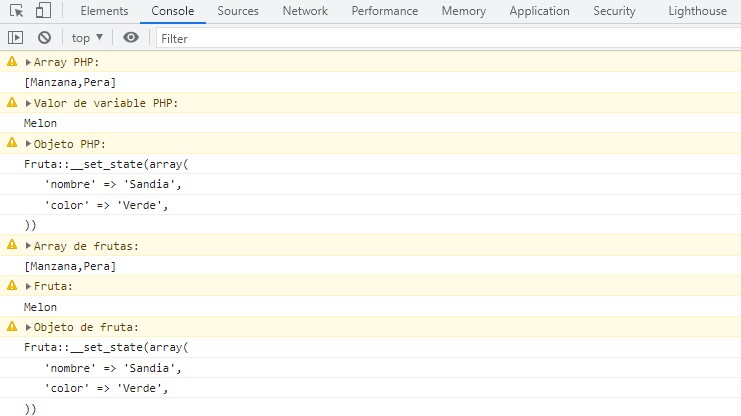This screenshot has width=741, height=416.
Task: Expand the Array PHP warning message
Action: (28, 62)
